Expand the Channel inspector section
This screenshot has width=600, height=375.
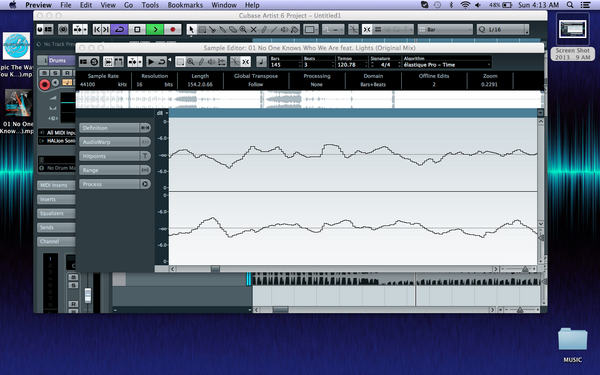(56, 241)
